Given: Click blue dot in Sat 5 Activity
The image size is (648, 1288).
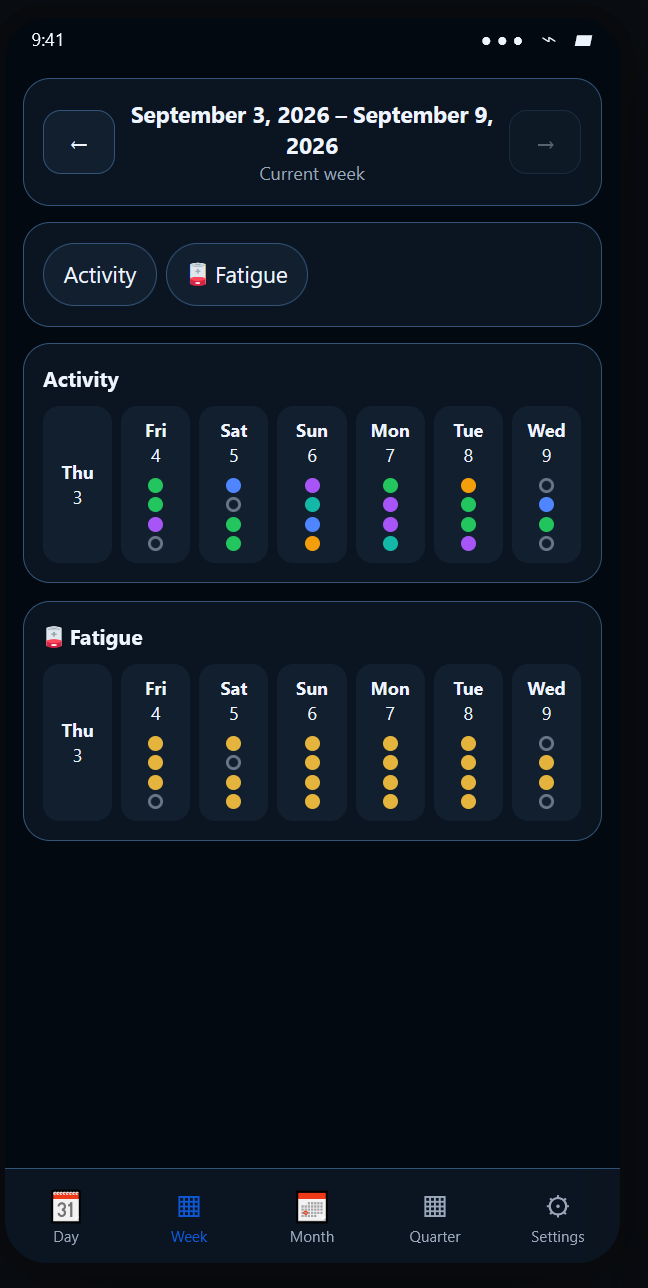Looking at the screenshot, I should pyautogui.click(x=234, y=485).
